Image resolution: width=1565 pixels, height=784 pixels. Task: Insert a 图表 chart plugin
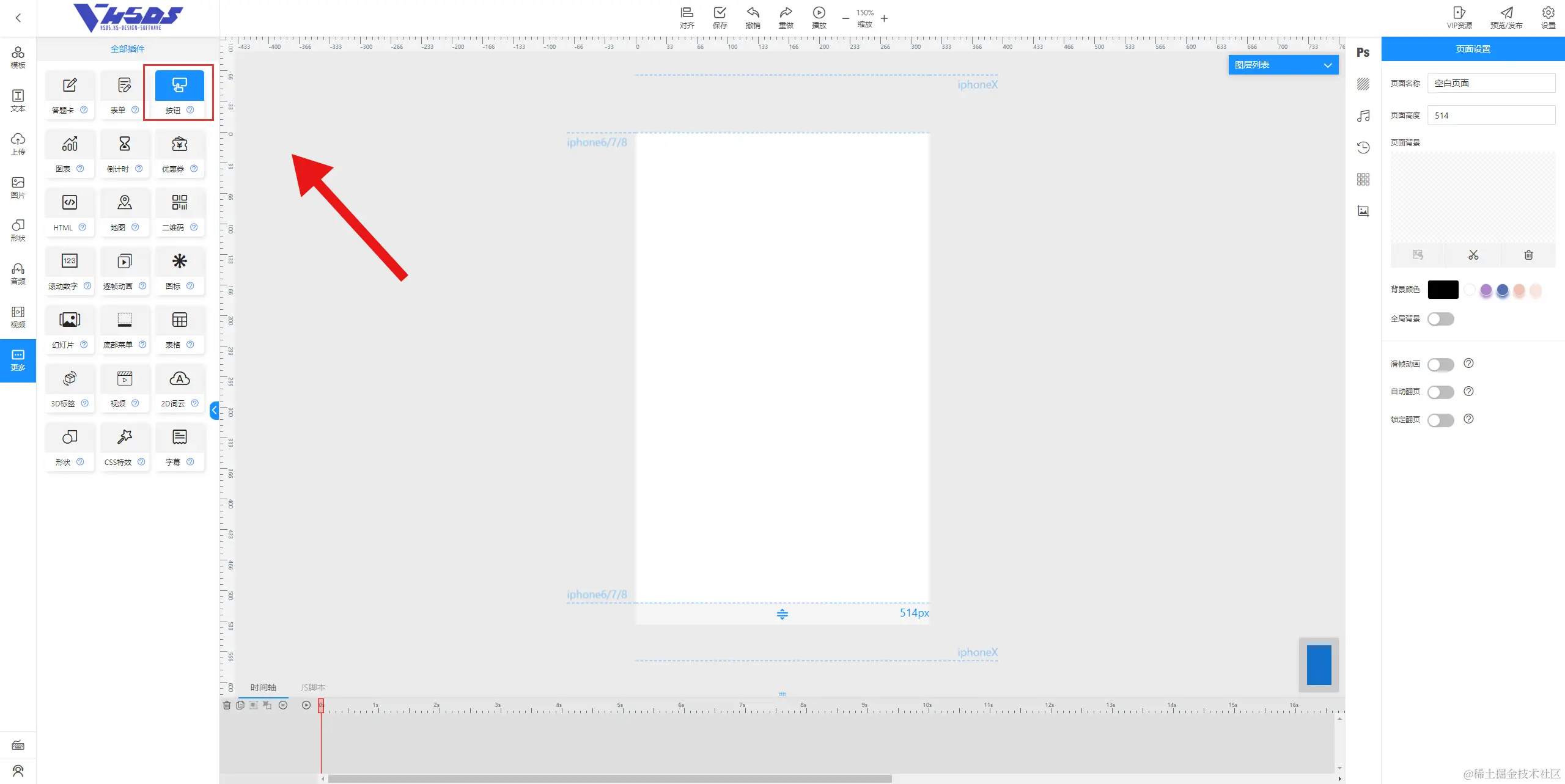[x=70, y=144]
